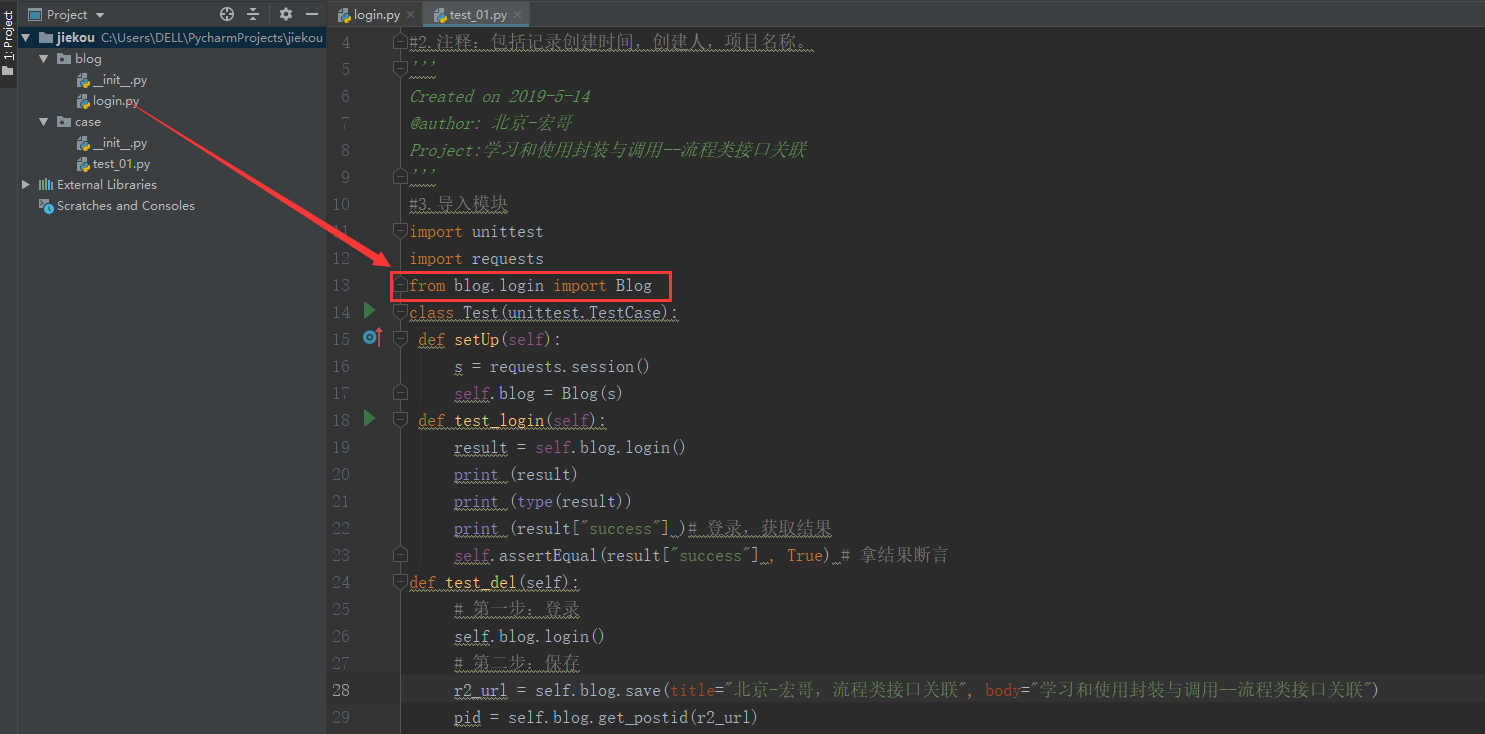The image size is (1485, 734).
Task: Click the locate-opened-file crosshair icon
Action: 227,14
